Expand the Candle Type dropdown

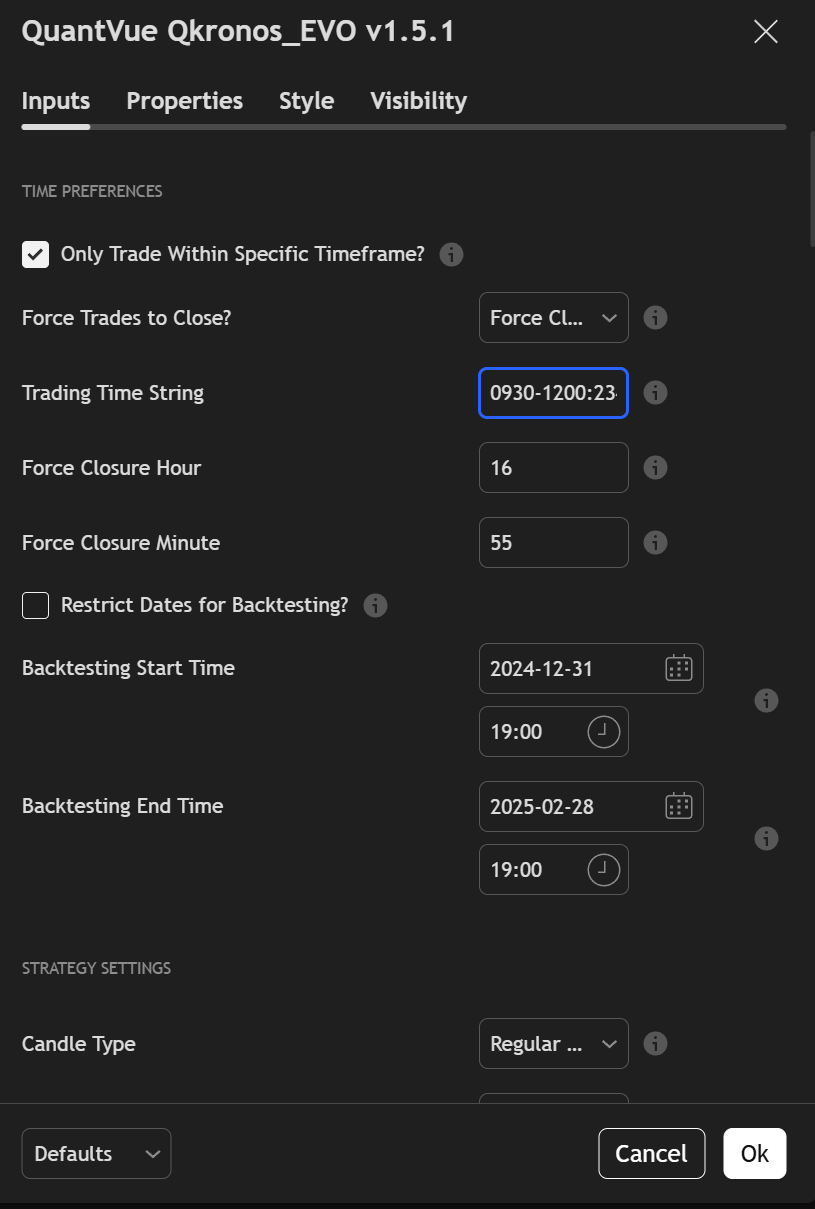click(553, 1044)
